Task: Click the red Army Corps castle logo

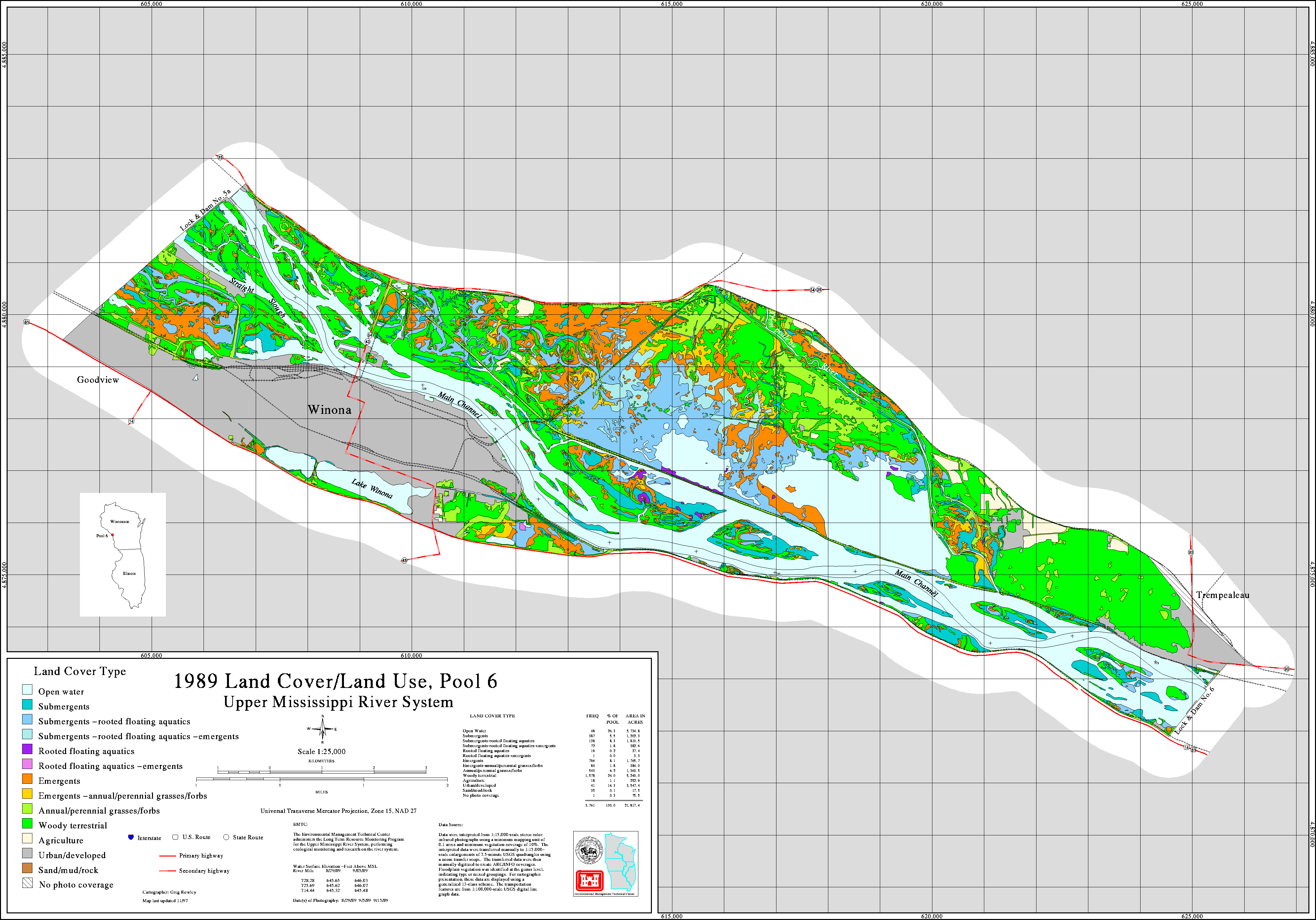Action: pos(590,880)
